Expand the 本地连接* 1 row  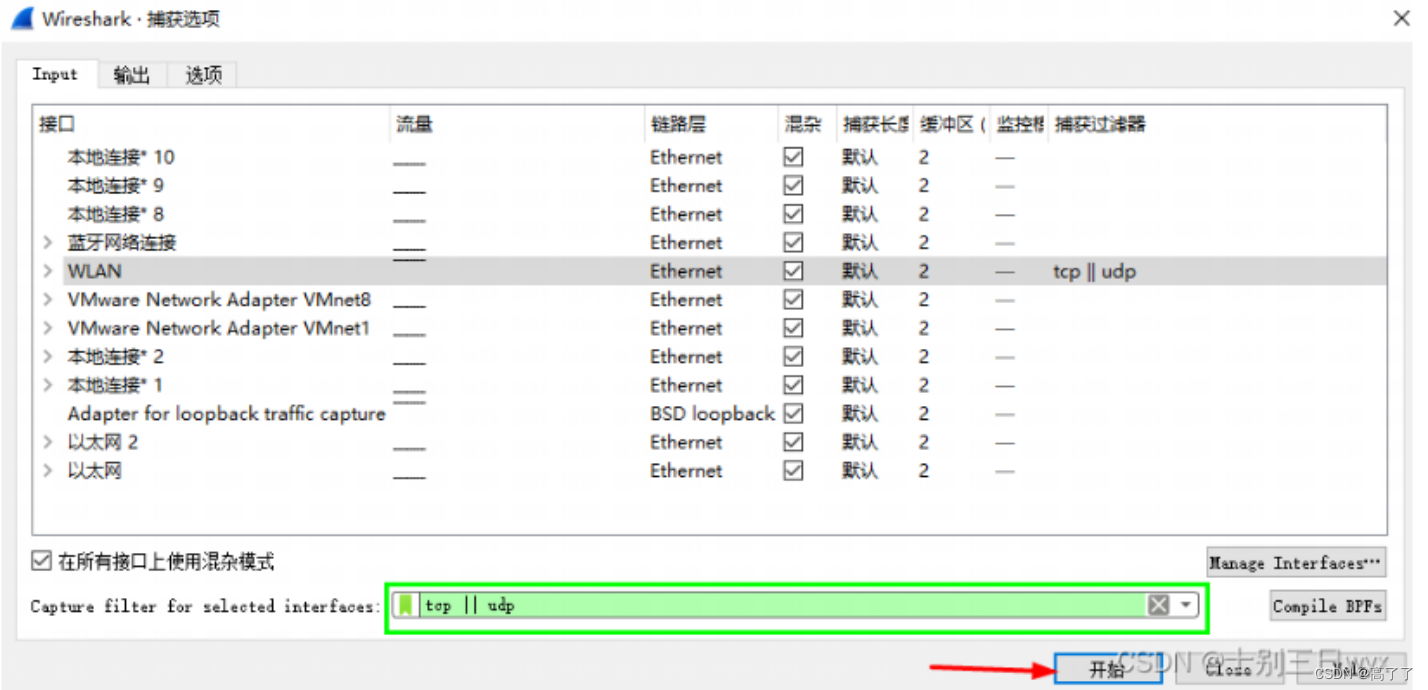tap(48, 385)
